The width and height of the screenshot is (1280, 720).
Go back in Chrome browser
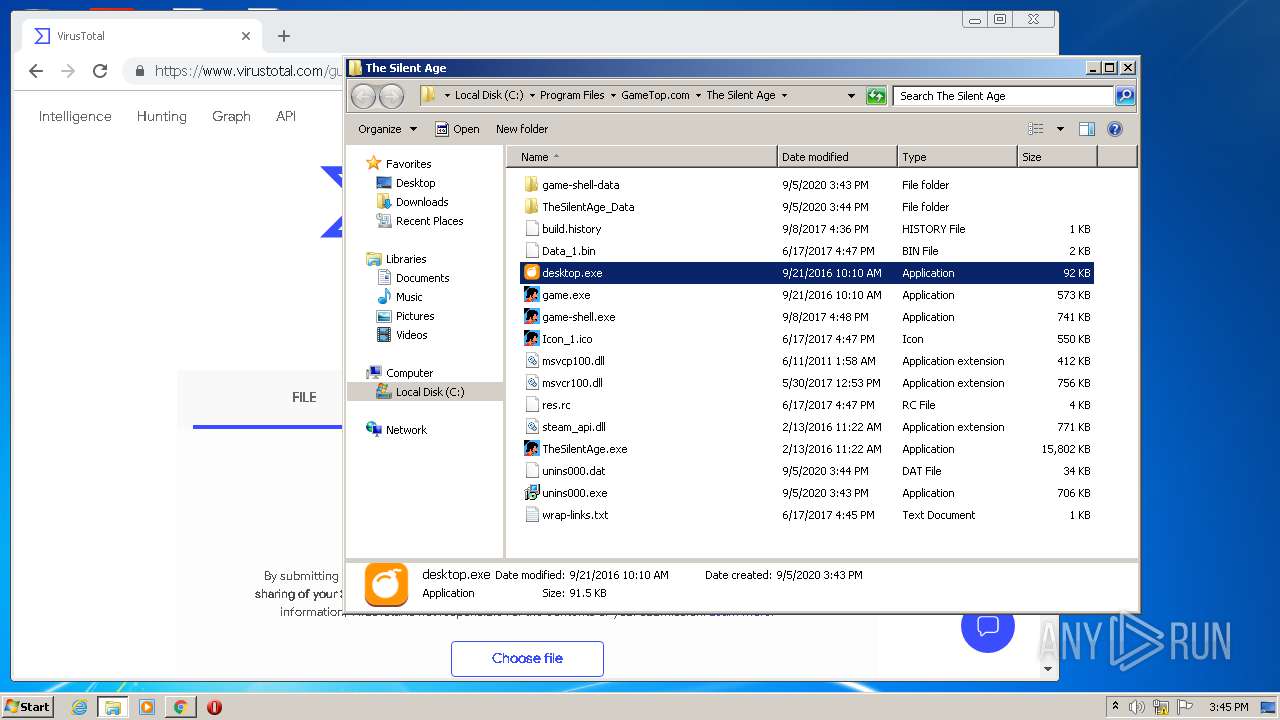[x=36, y=71]
